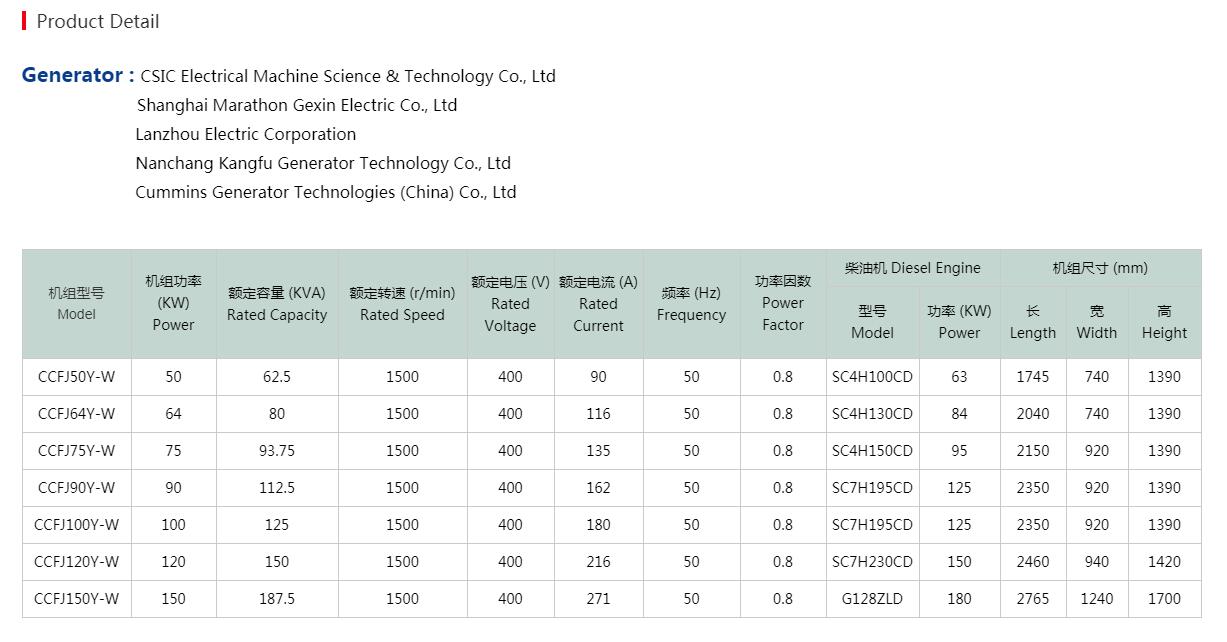Select model cell CCFJ50Y-W

coord(77,377)
